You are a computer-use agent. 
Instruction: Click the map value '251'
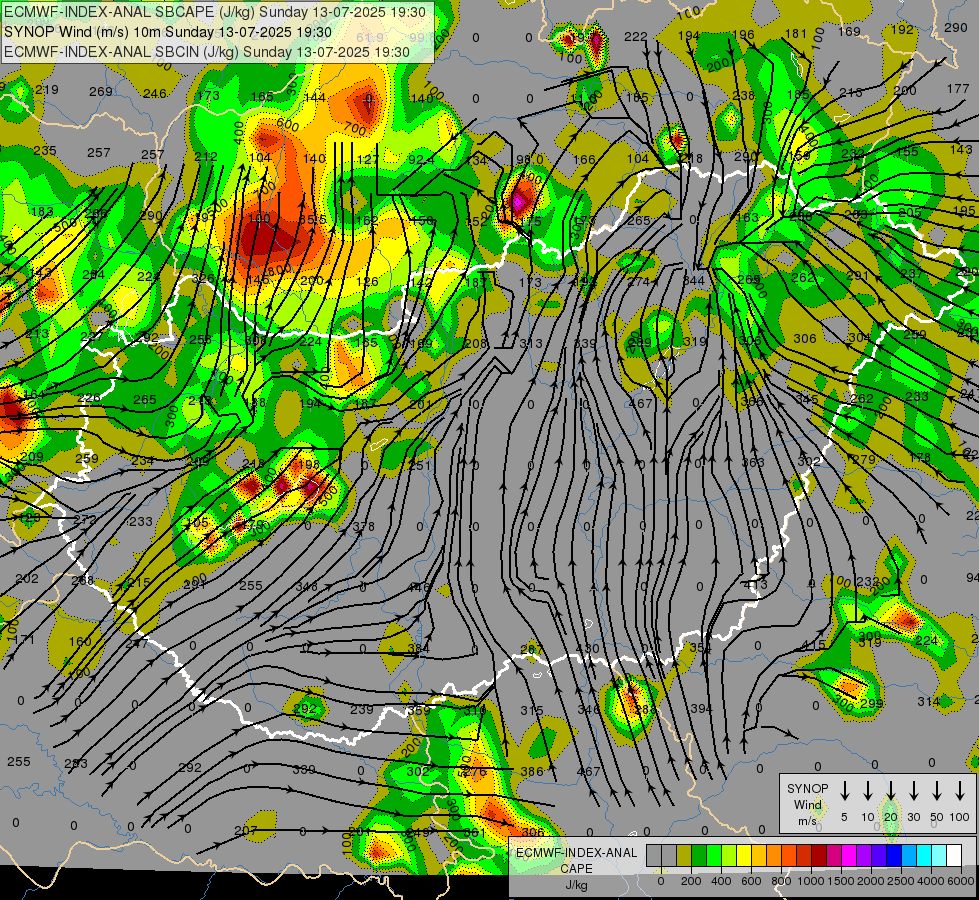pyautogui.click(x=420, y=465)
